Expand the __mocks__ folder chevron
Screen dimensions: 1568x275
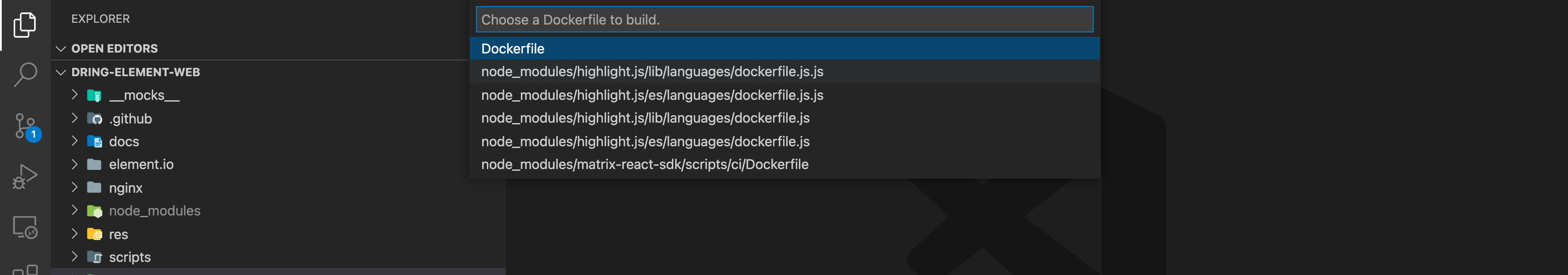(74, 95)
